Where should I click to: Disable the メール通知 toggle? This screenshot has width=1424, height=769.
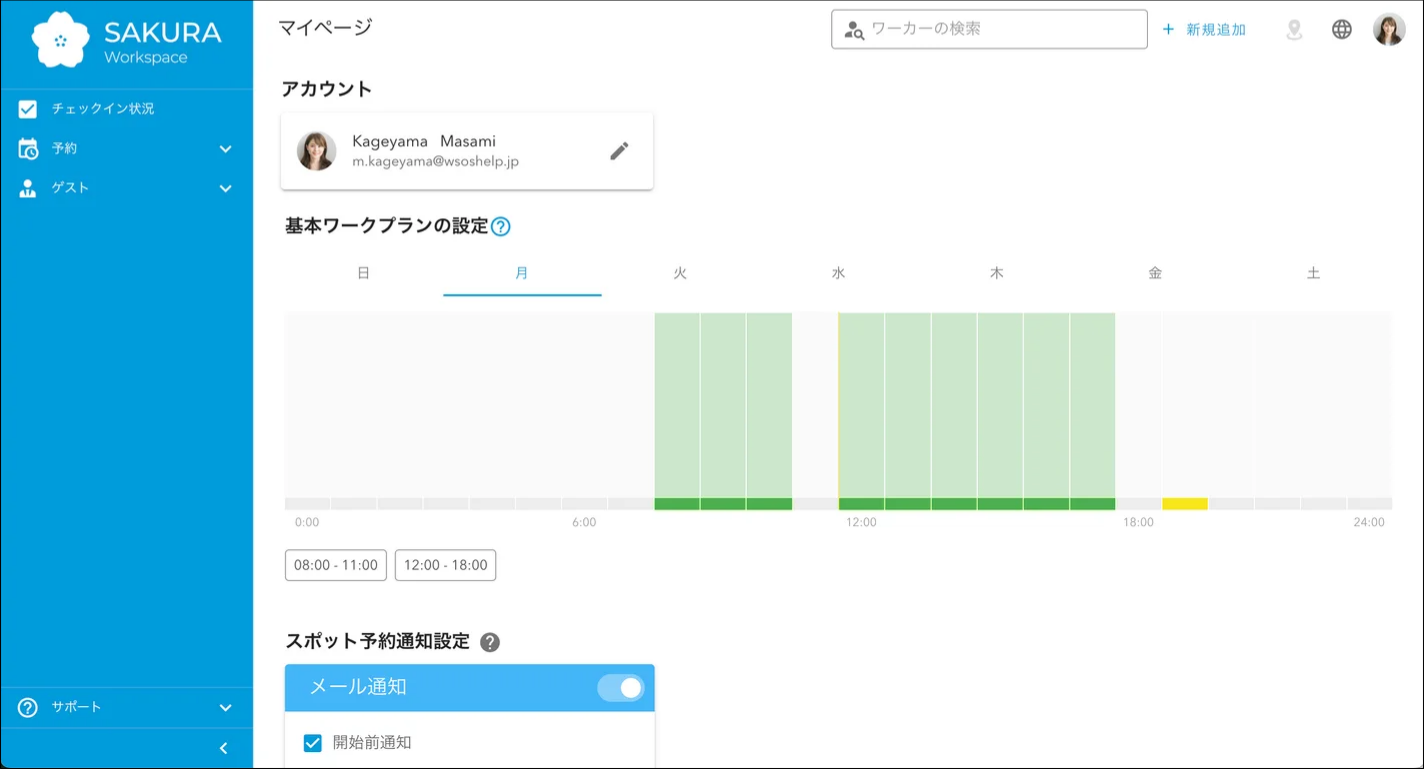620,687
